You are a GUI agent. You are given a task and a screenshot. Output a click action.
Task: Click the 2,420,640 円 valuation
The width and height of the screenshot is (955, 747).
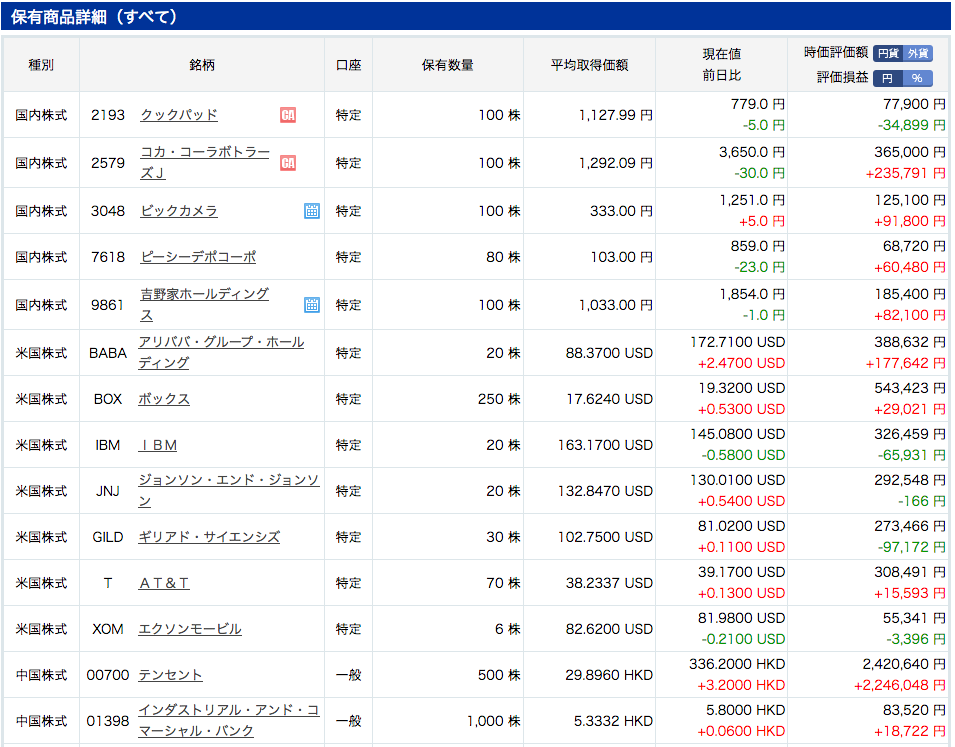(904, 664)
